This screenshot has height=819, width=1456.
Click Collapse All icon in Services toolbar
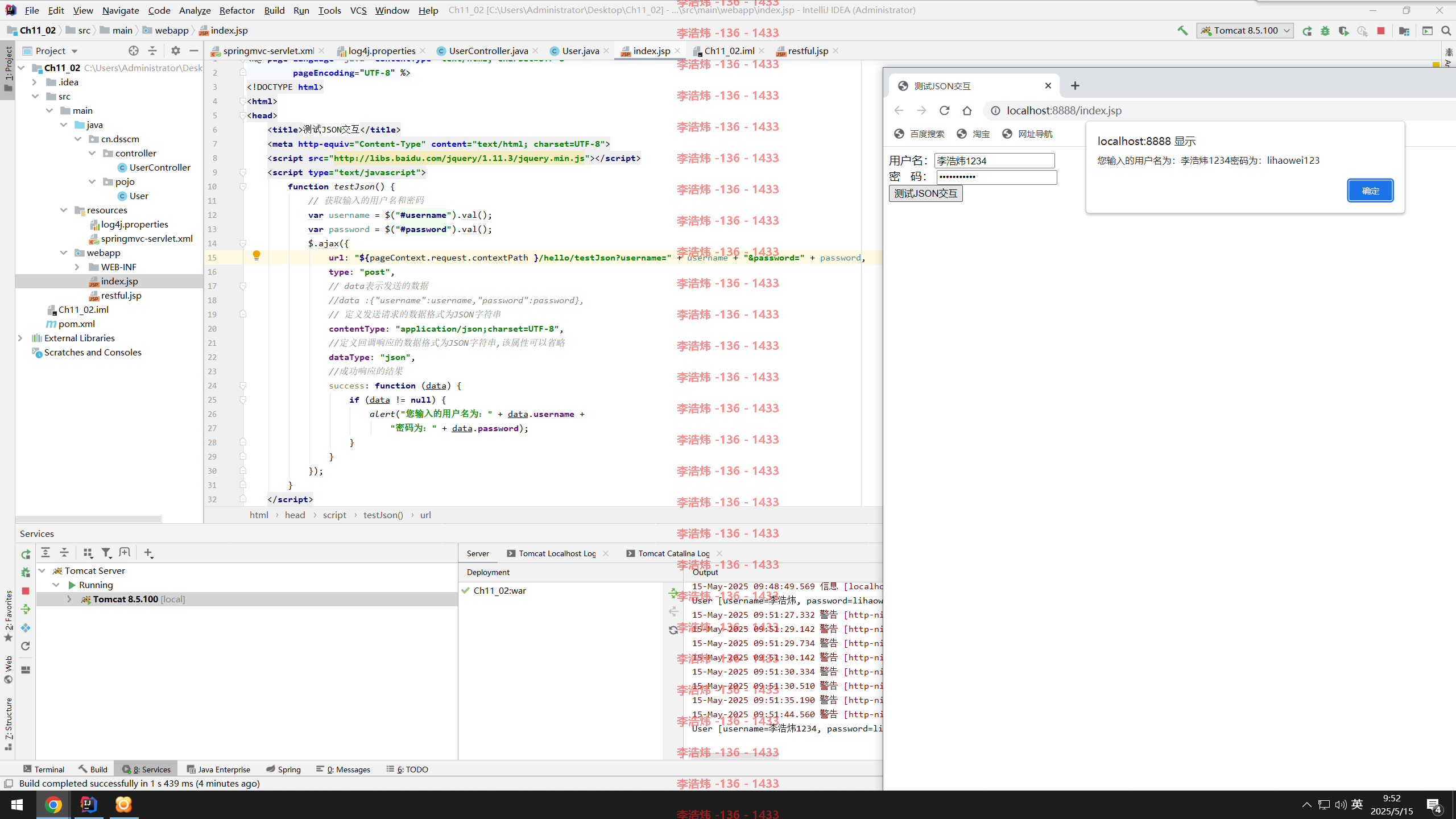[64, 552]
